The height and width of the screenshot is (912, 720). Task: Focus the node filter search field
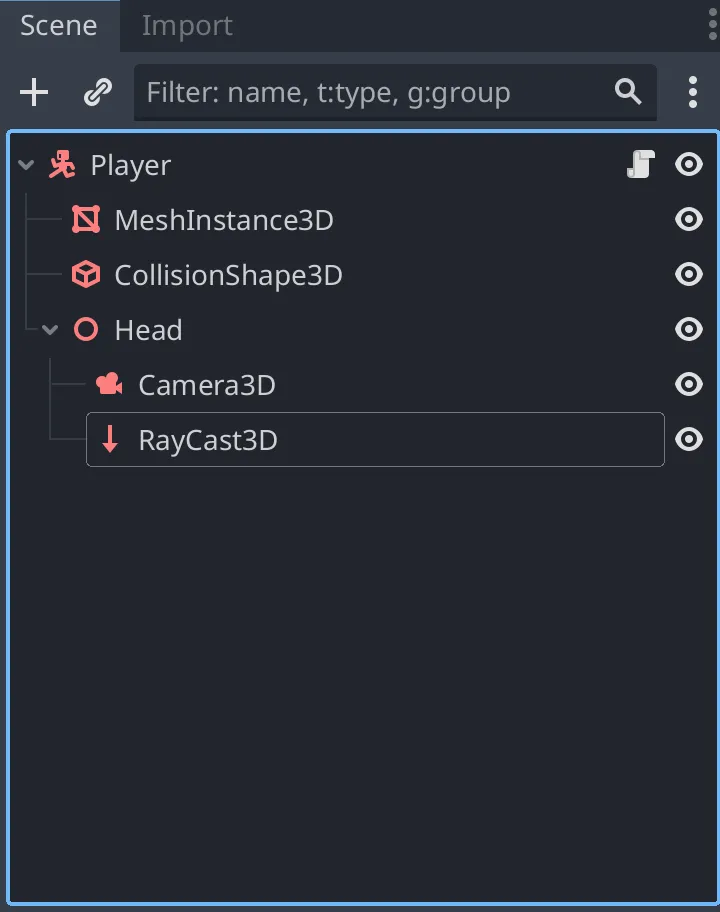[x=370, y=93]
